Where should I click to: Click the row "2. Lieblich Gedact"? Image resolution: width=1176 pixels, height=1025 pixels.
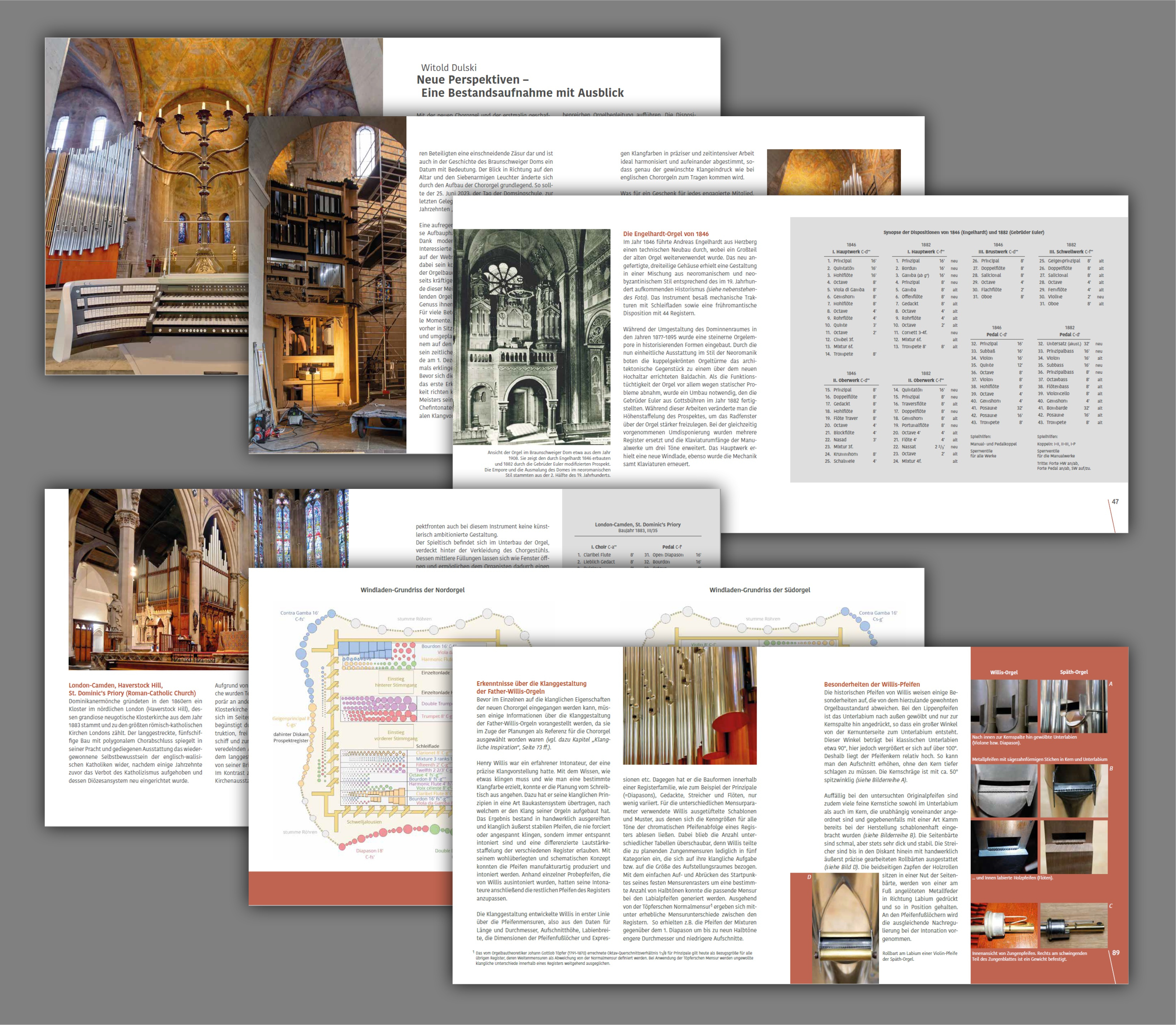pos(605,562)
